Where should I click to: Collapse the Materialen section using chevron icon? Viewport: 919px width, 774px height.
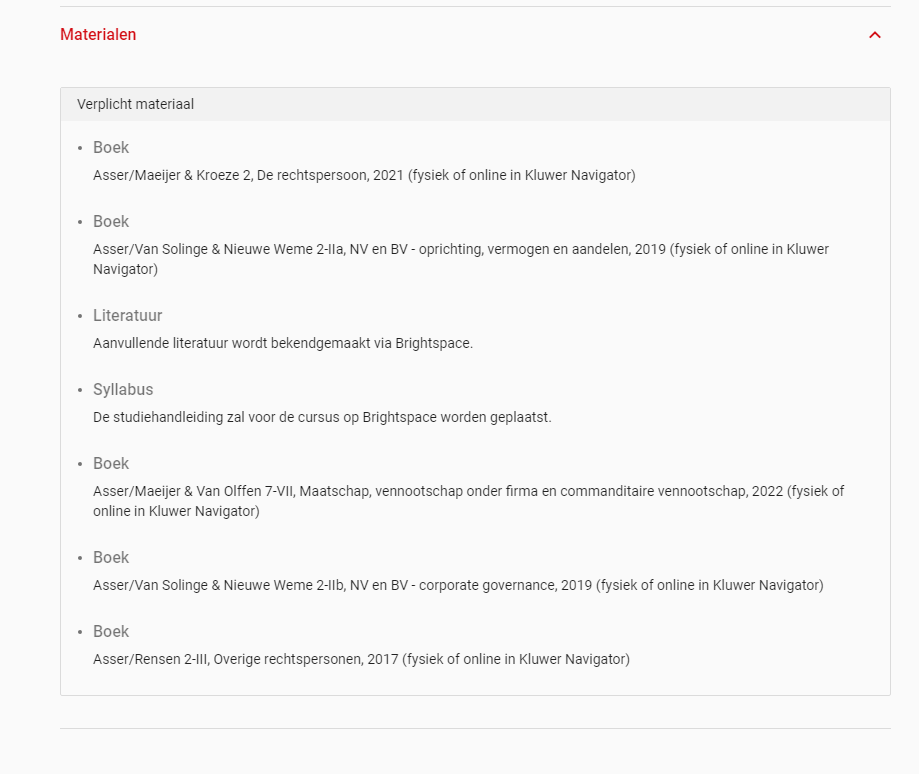tap(875, 35)
